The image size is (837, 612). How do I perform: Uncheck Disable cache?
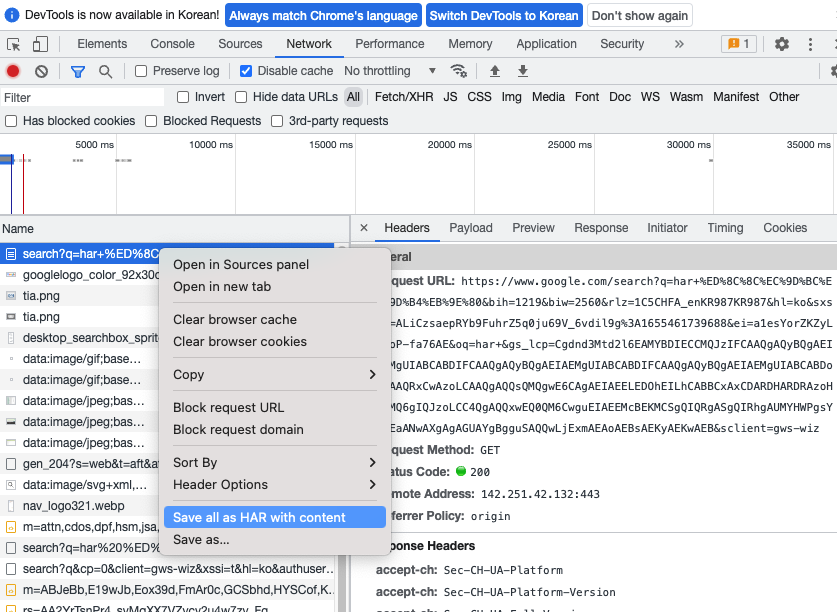[x=246, y=71]
